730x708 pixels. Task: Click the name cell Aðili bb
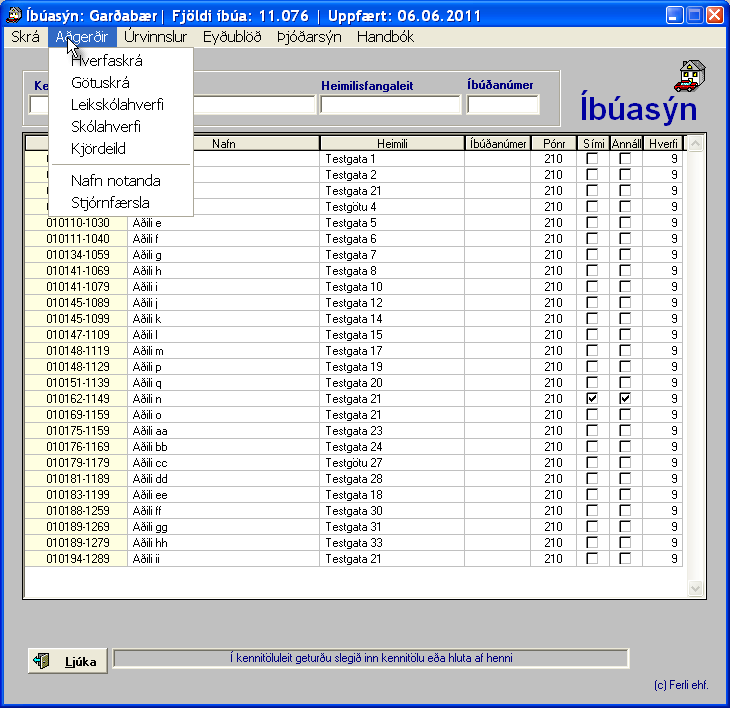(x=223, y=446)
